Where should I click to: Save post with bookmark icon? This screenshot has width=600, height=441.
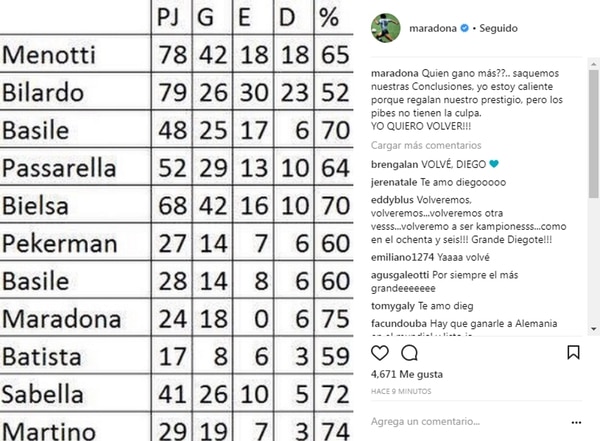[573, 353]
